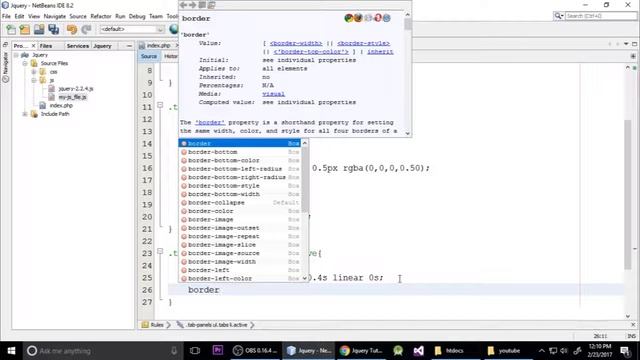
Task: Click the autocomplete list scrollbar down arrow
Action: [304, 278]
